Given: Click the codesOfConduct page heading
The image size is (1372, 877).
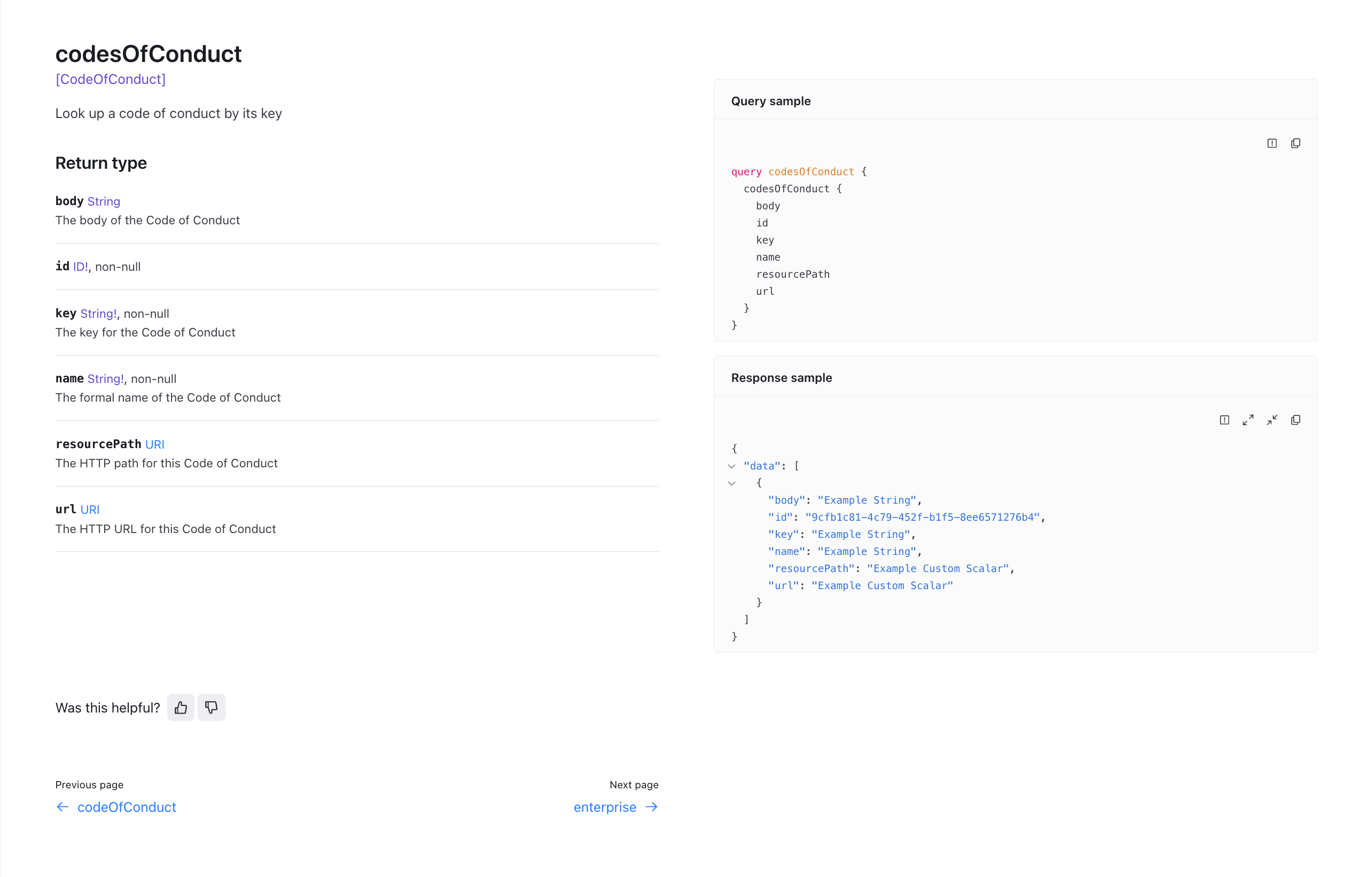Looking at the screenshot, I should pyautogui.click(x=148, y=54).
